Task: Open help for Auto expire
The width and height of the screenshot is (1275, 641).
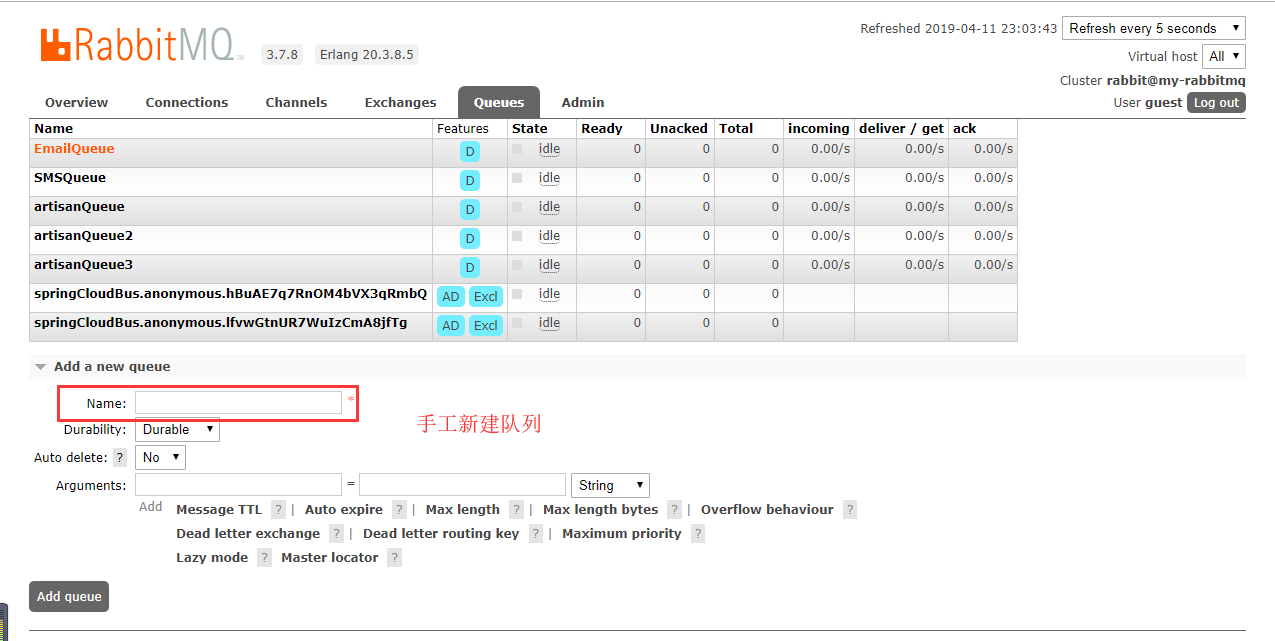Action: tap(400, 510)
